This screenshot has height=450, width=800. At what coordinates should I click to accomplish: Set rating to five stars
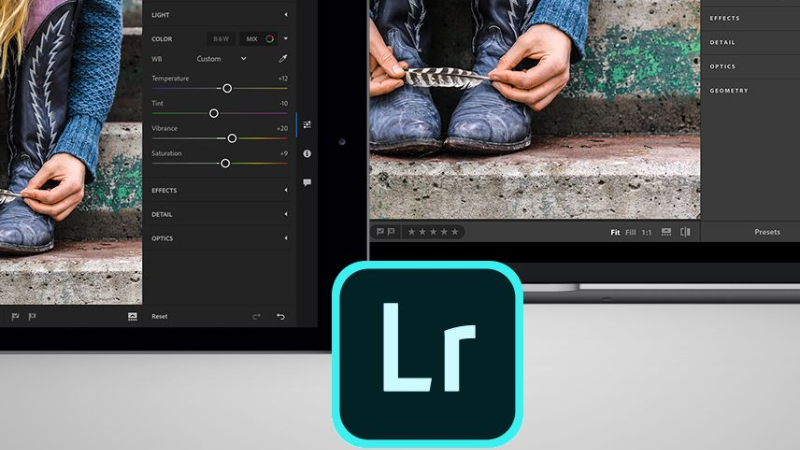[x=455, y=232]
